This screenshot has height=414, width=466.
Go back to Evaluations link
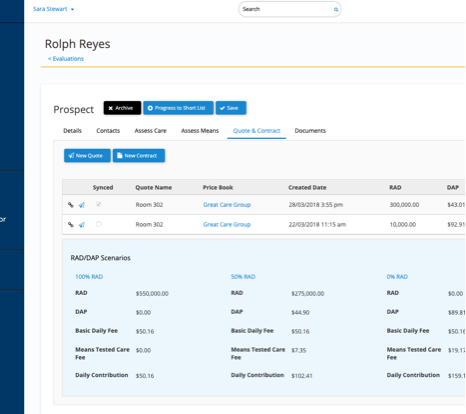pyautogui.click(x=66, y=59)
